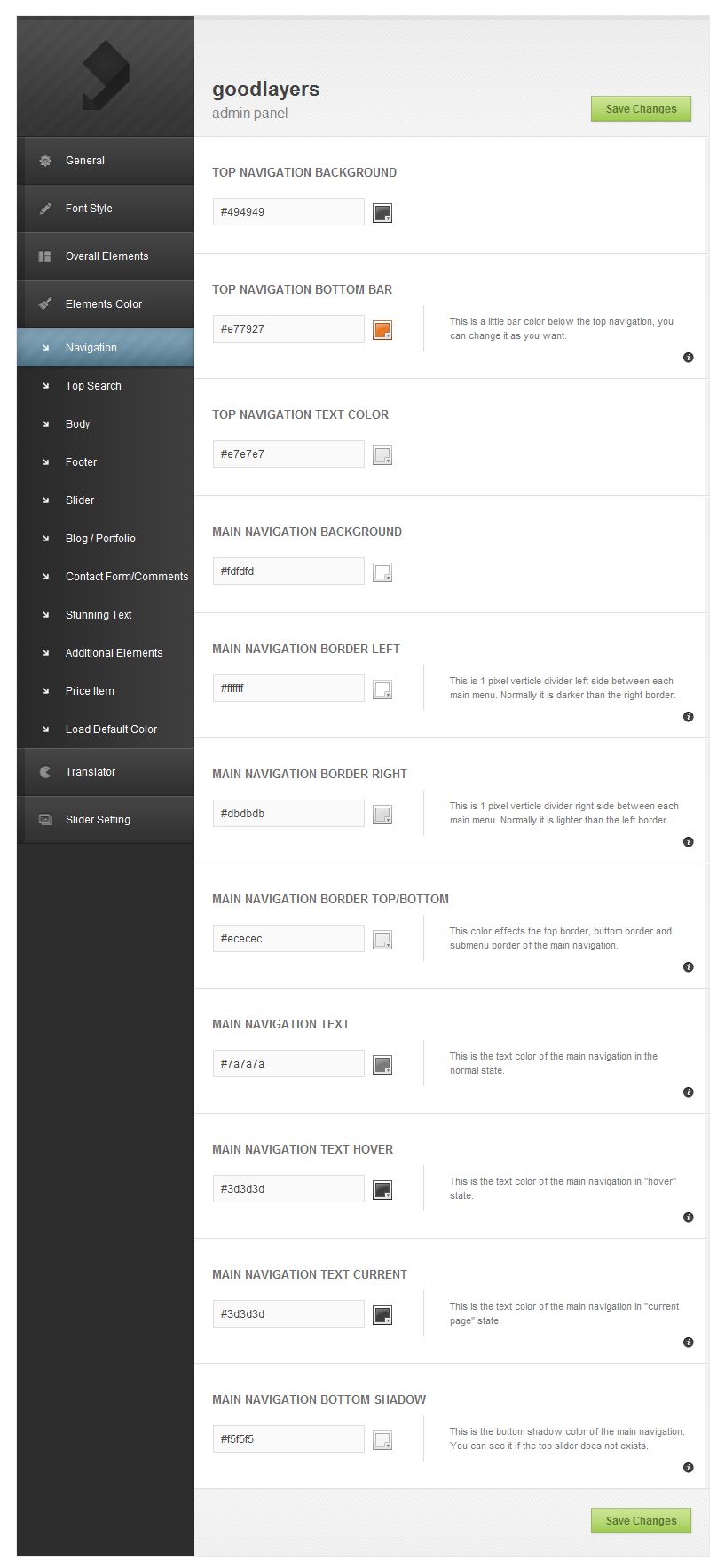The image size is (725, 1568).
Task: Click info icon for Main Navigation Text
Action: pyautogui.click(x=688, y=1091)
